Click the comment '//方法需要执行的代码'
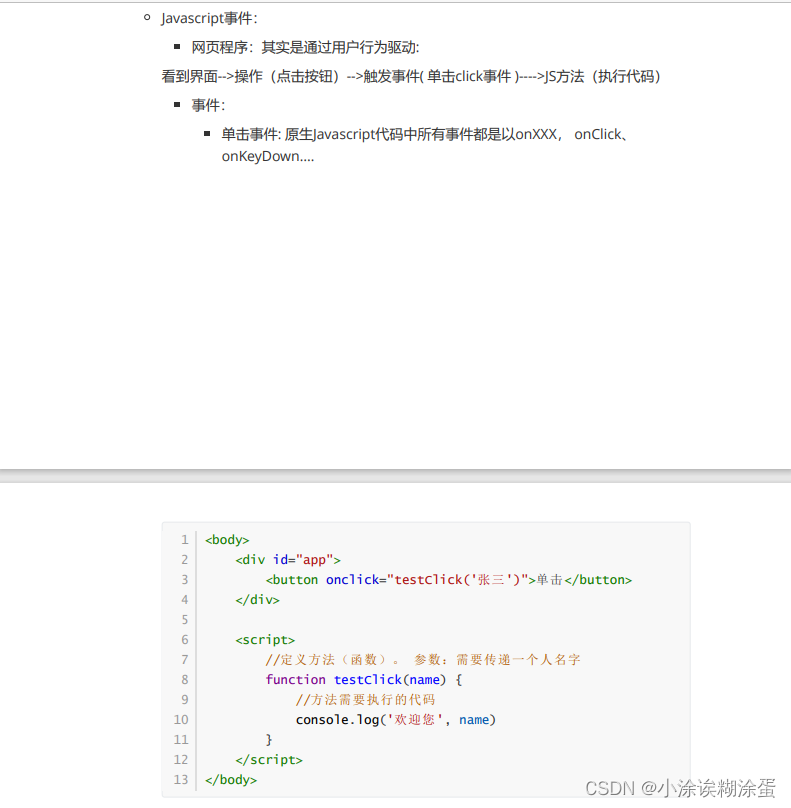This screenshot has width=791, height=808. tap(365, 700)
